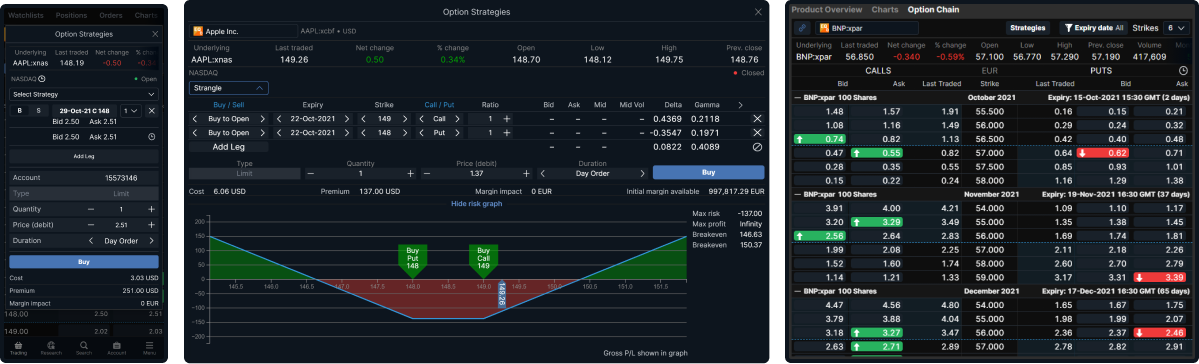This screenshot has width=1199, height=364.
Task: Open the Select Strategy dropdown
Action: click(x=84, y=94)
